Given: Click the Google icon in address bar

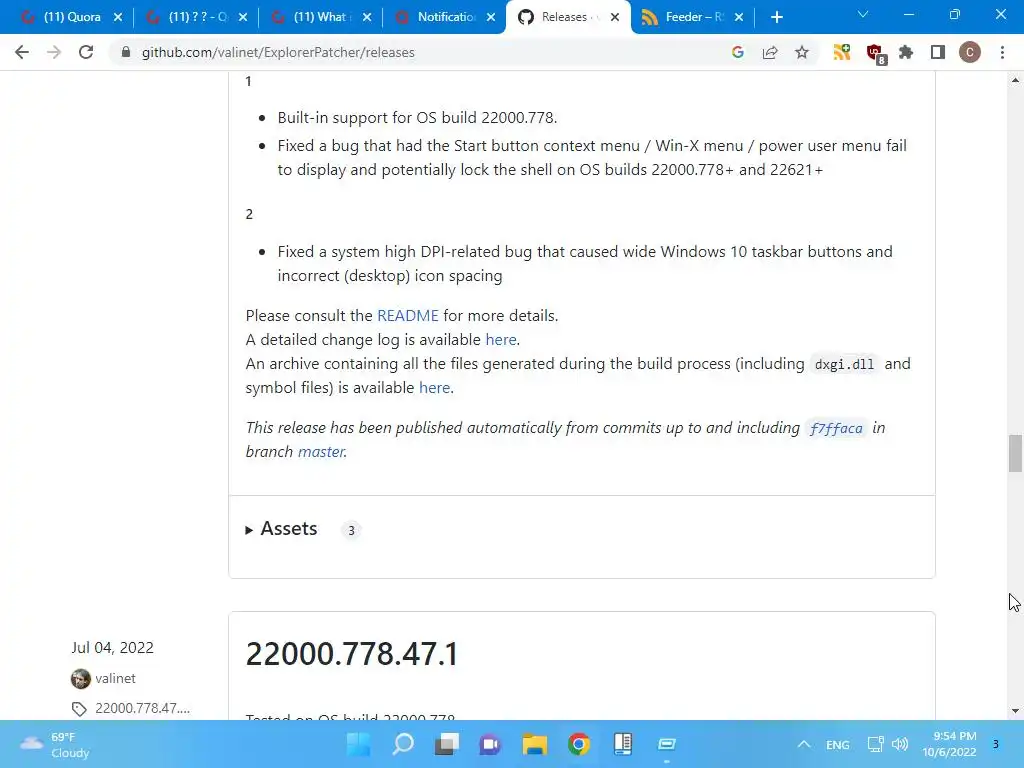Looking at the screenshot, I should coord(738,52).
